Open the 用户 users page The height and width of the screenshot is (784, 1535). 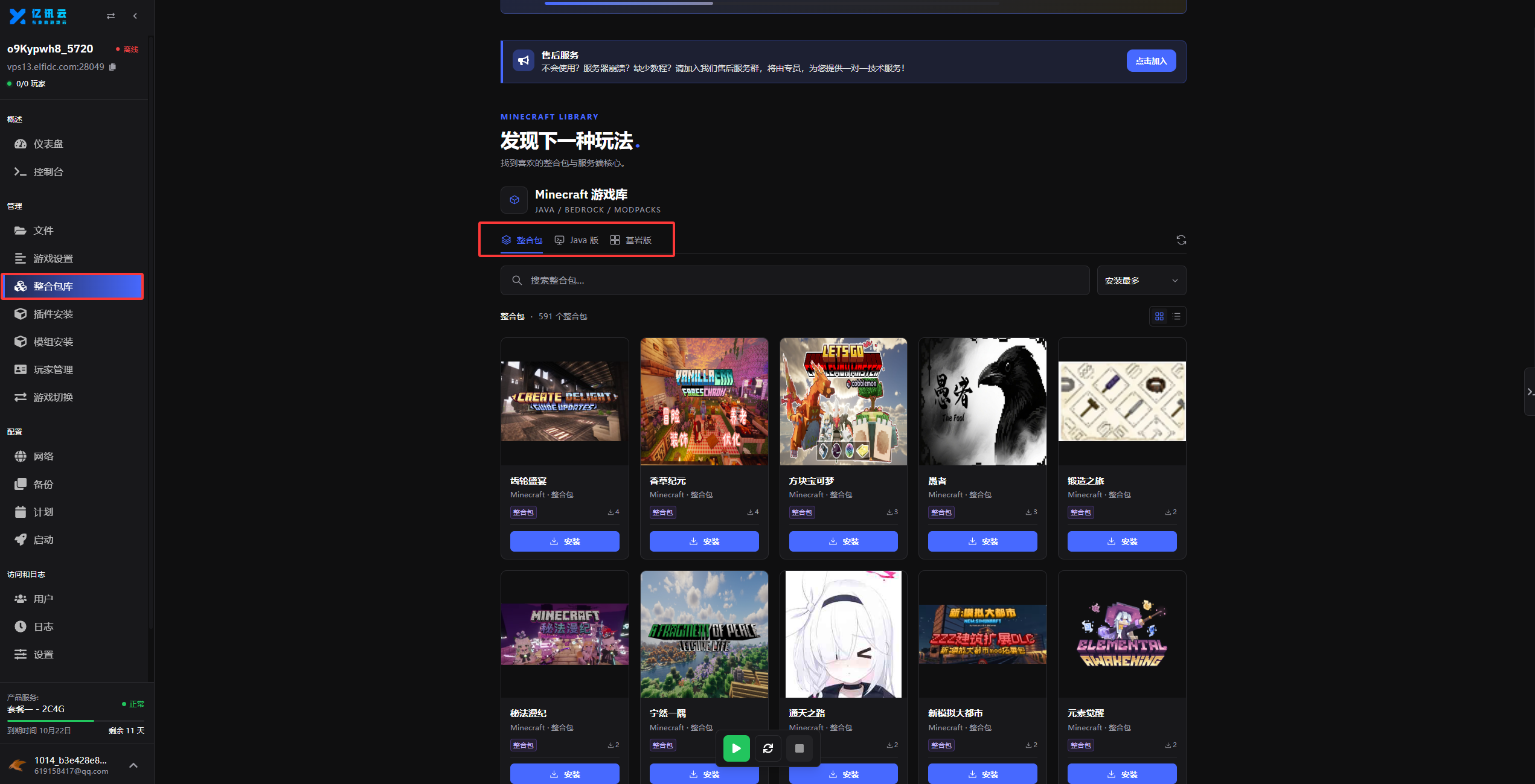(72, 599)
